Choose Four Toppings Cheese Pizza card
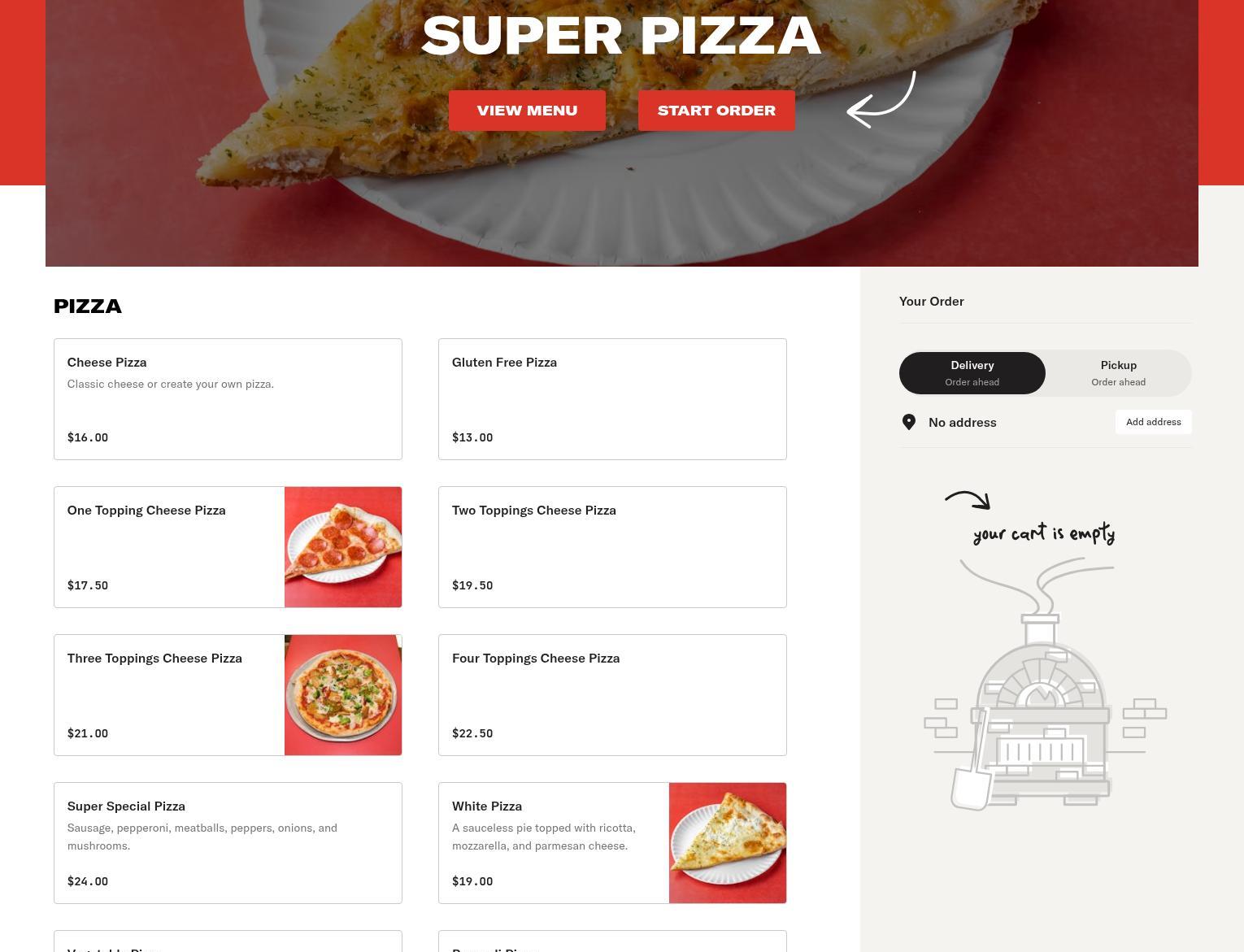Screen dimensions: 1244x952 point(612,695)
